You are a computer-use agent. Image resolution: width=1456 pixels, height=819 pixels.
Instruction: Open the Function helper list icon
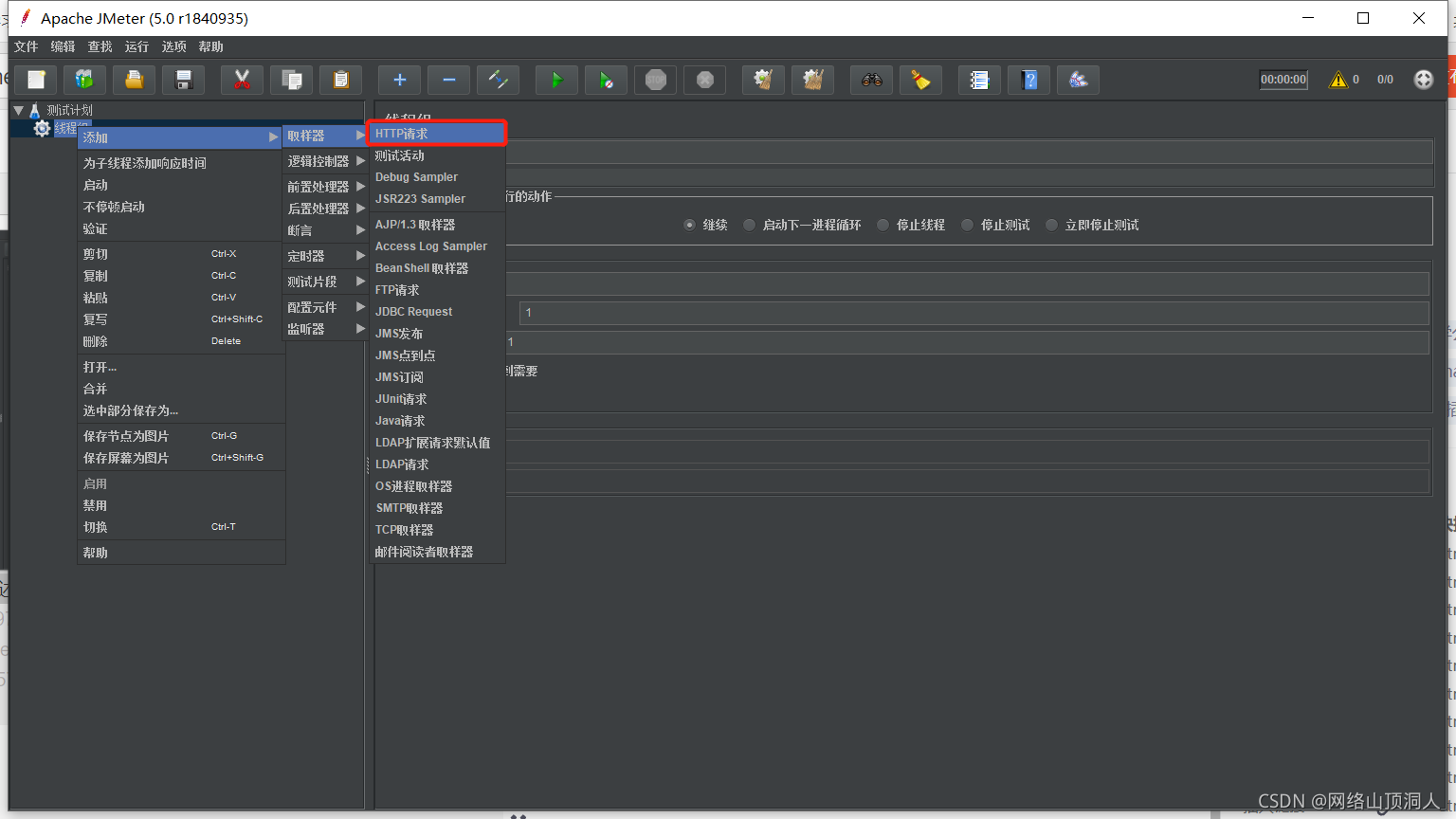[980, 81]
